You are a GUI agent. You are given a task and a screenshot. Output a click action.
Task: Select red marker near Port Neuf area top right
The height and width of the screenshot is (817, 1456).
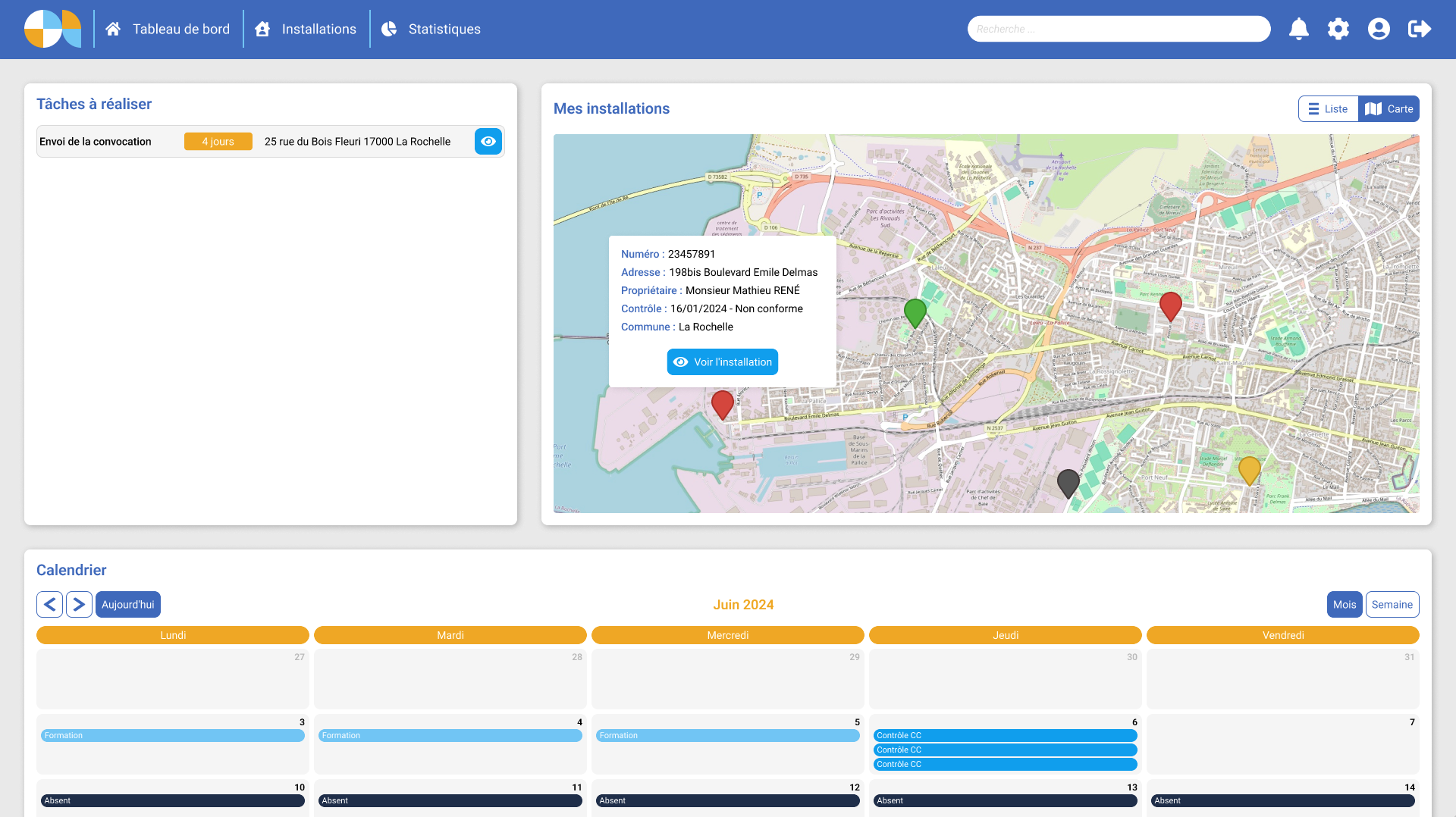pos(1171,306)
